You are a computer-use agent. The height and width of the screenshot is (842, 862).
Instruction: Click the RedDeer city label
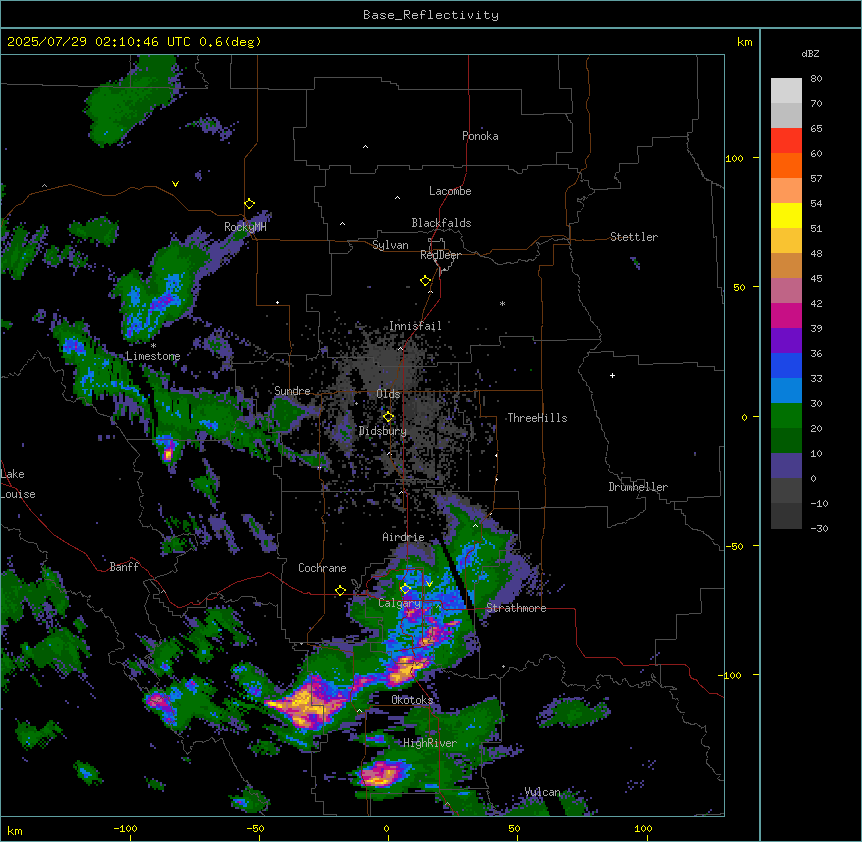pos(440,255)
